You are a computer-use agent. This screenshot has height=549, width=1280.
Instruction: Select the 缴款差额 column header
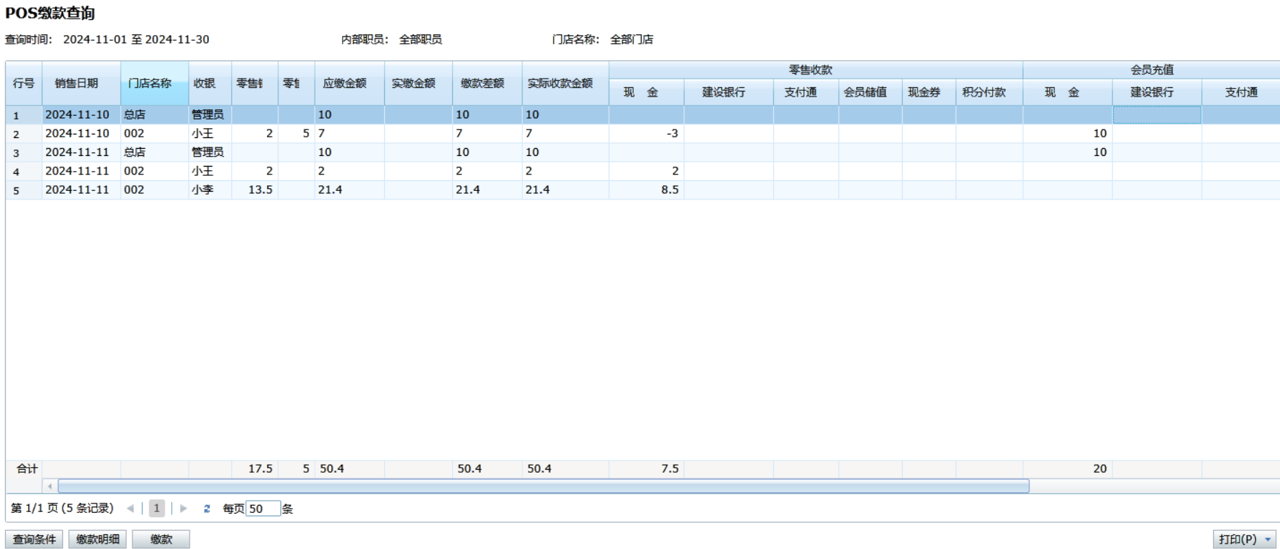482,84
